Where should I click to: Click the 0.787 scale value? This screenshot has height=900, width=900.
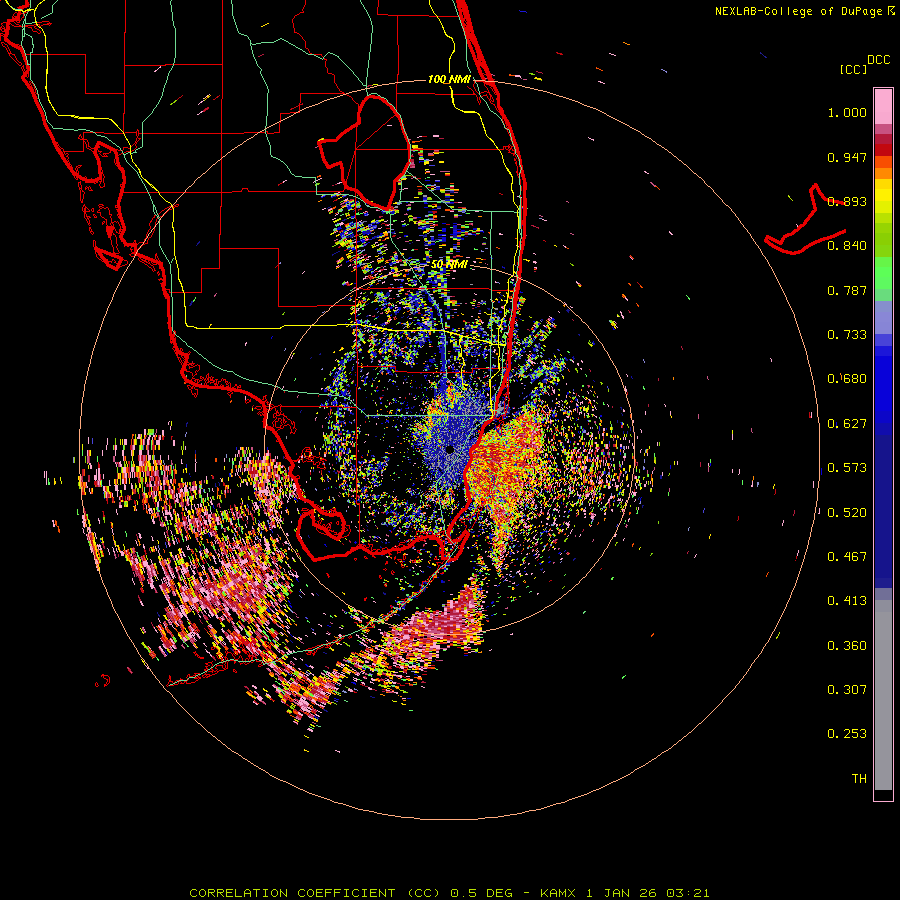pyautogui.click(x=847, y=290)
